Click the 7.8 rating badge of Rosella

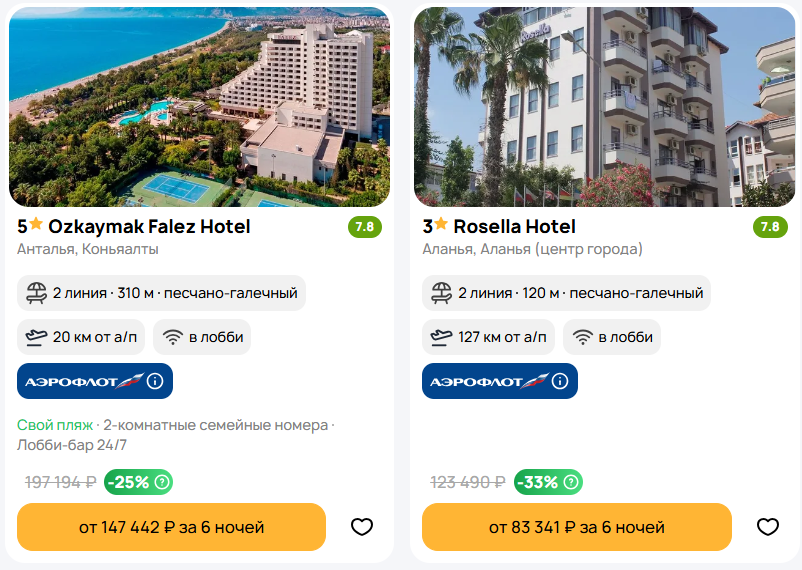(x=770, y=227)
